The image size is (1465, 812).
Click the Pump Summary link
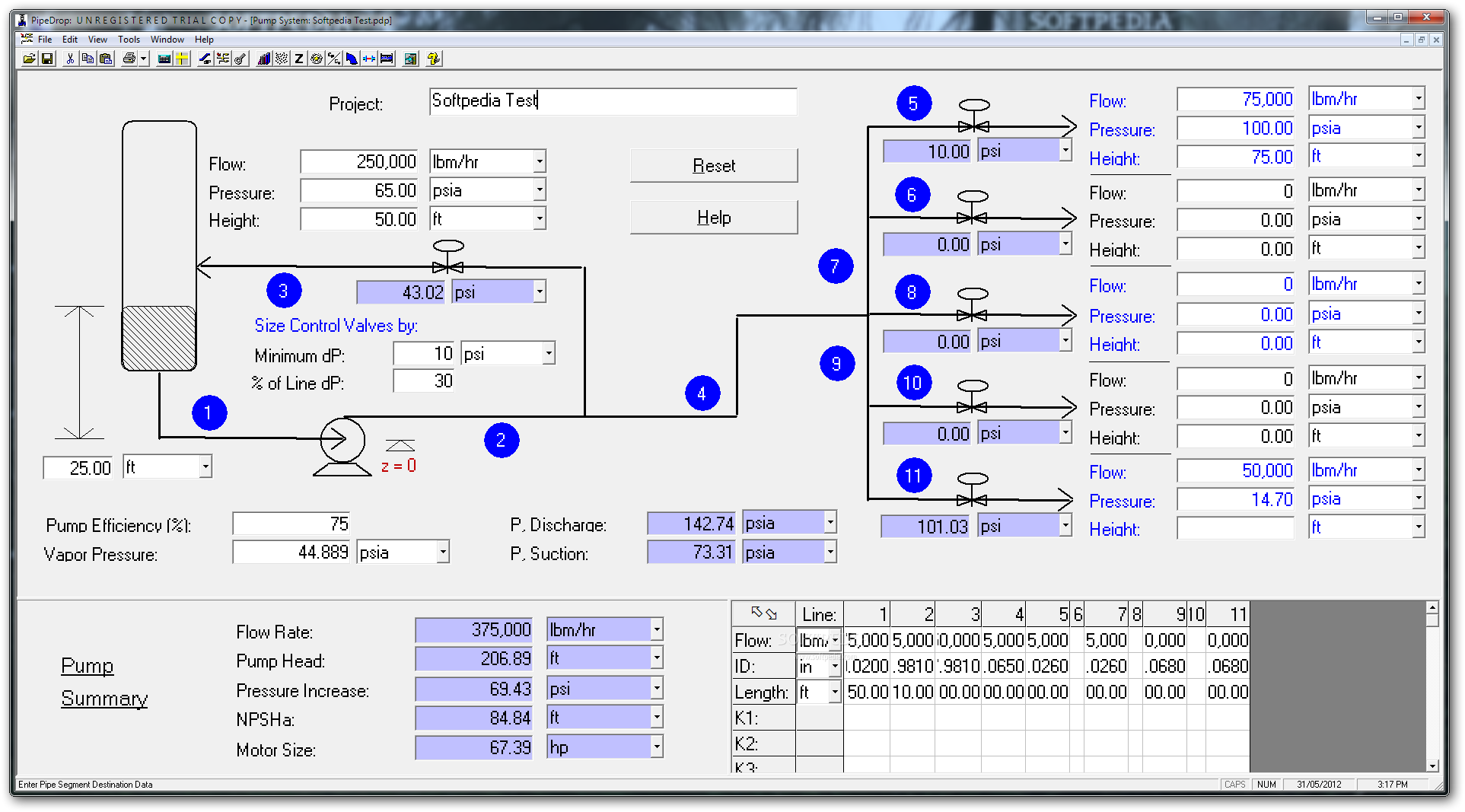coord(104,682)
